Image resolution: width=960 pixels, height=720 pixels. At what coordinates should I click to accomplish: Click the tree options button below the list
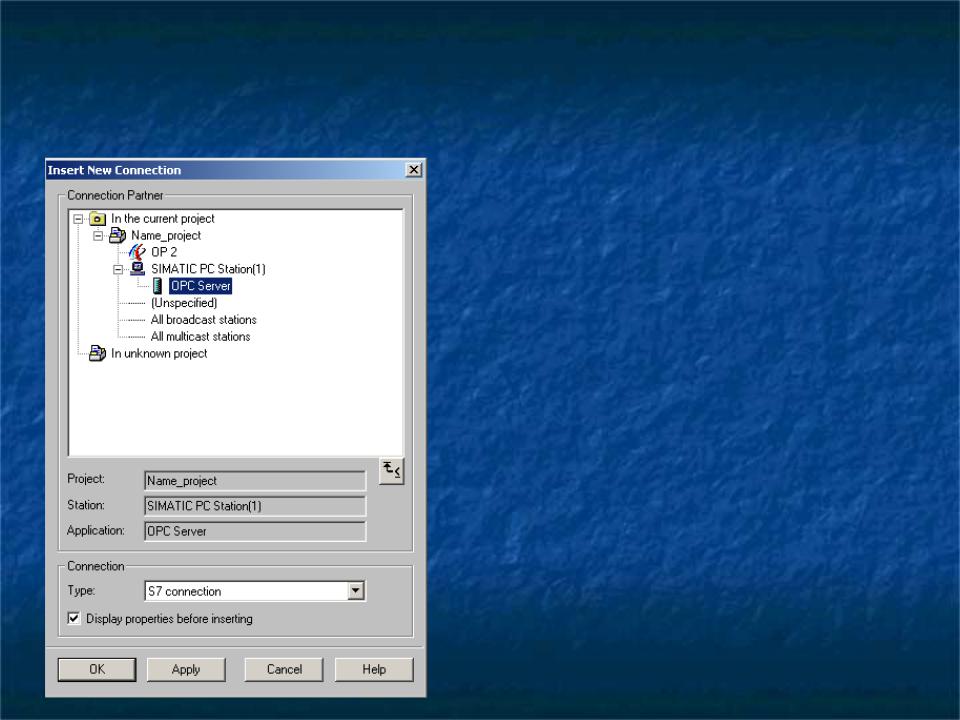coord(391,471)
